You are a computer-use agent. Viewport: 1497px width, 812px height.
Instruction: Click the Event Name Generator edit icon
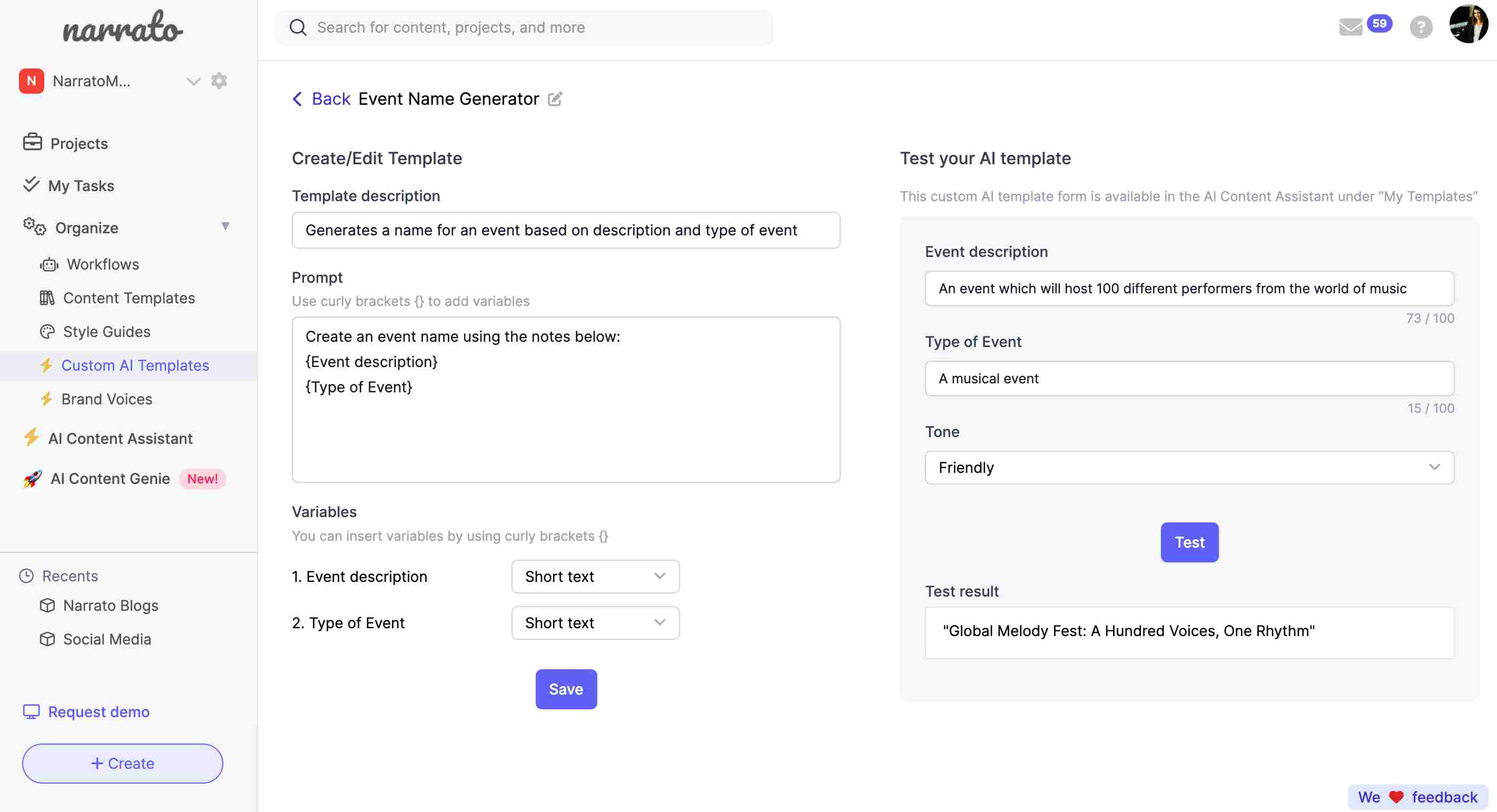point(555,100)
